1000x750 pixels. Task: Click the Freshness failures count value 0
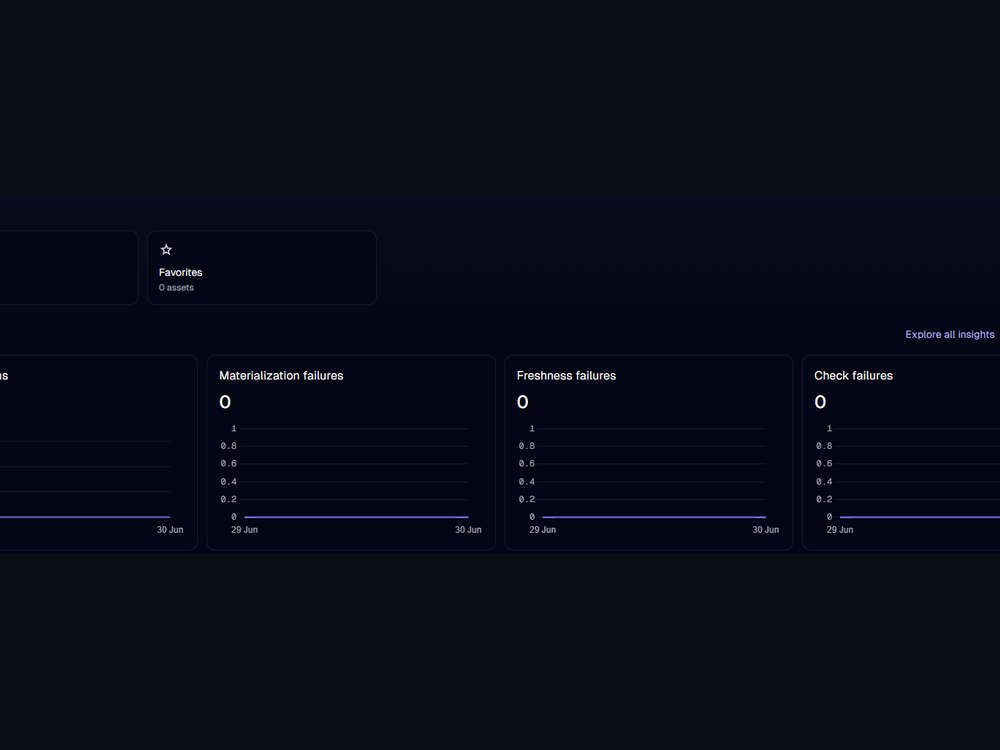click(522, 402)
